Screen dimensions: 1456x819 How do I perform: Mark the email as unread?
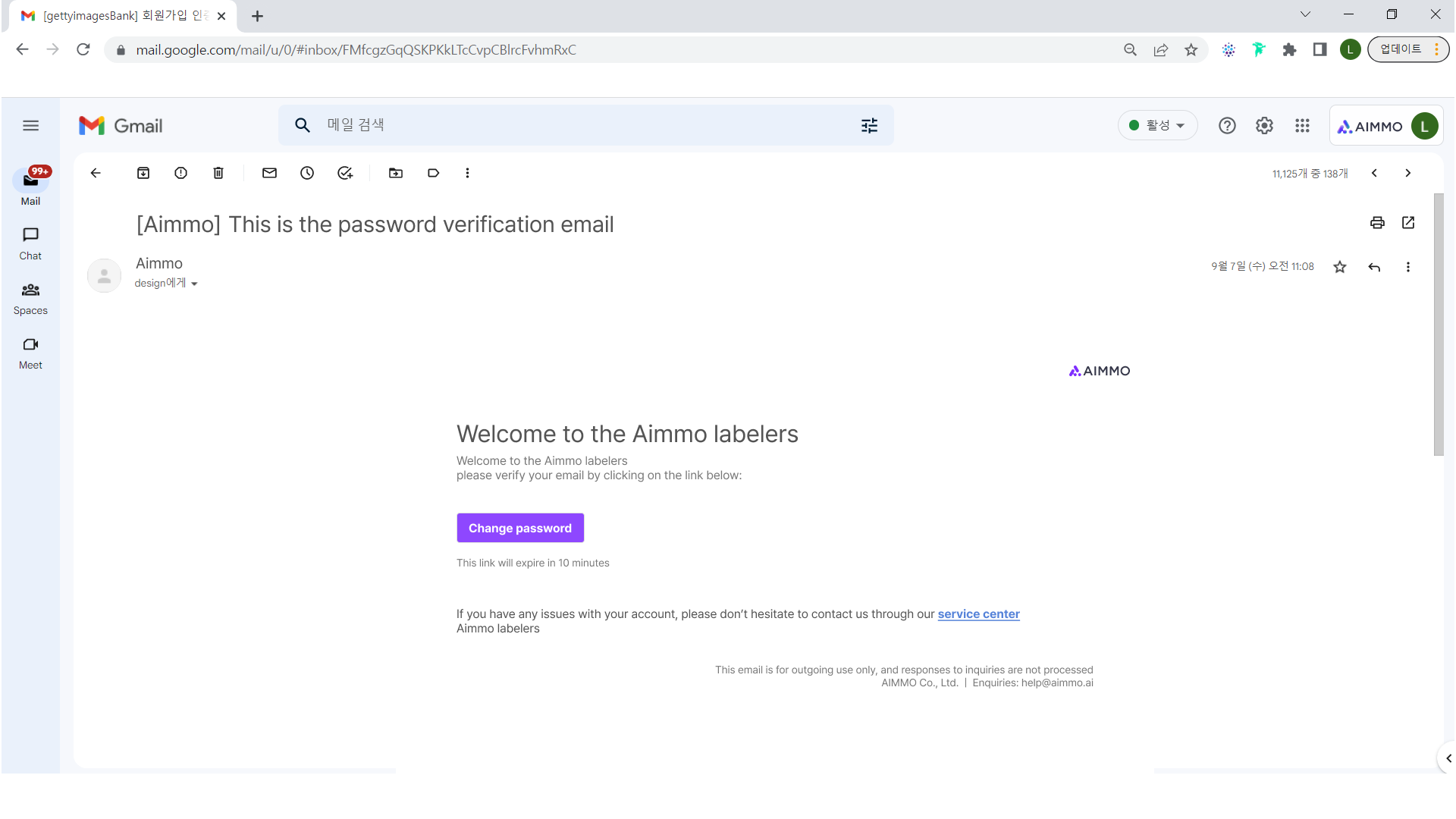[269, 173]
